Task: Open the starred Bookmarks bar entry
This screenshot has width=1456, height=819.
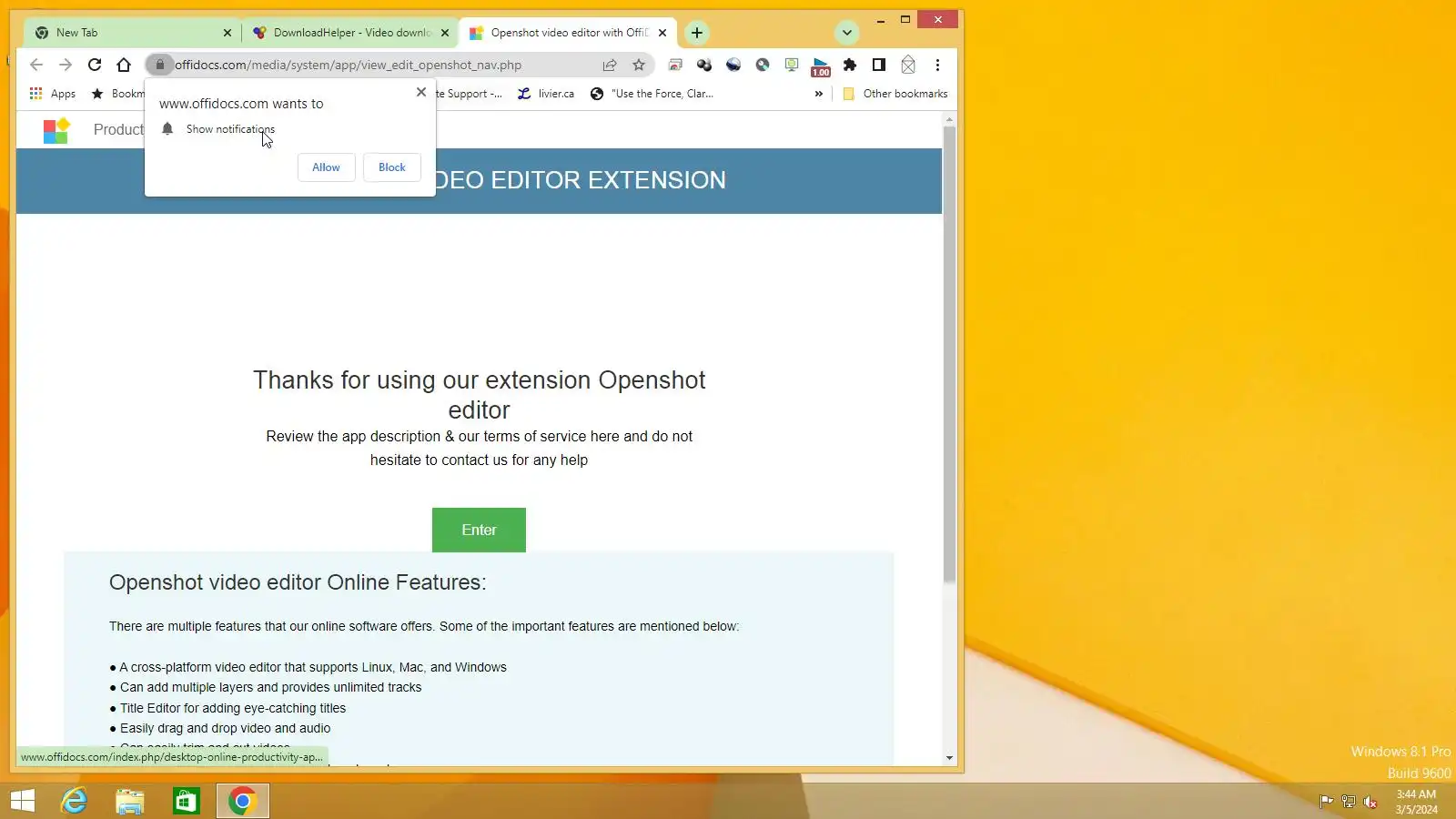Action: 118,94
